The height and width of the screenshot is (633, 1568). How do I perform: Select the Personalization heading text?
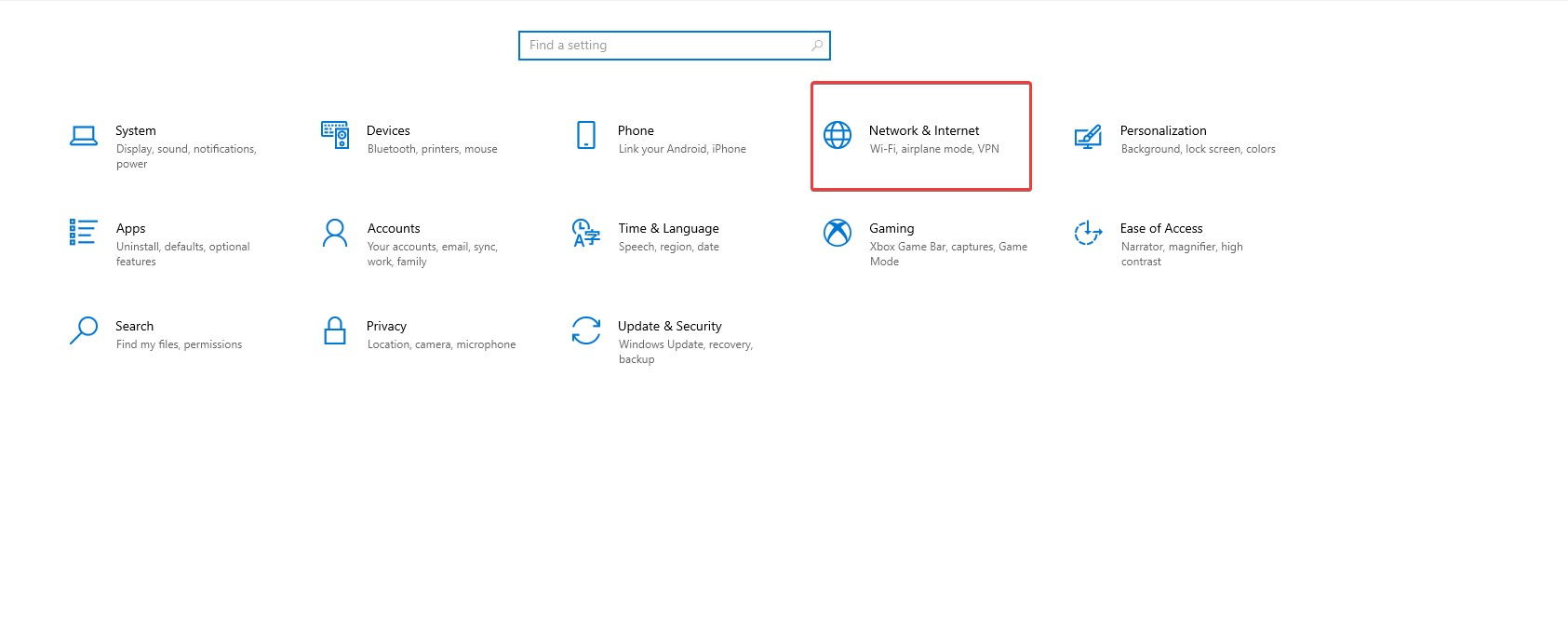coord(1162,130)
